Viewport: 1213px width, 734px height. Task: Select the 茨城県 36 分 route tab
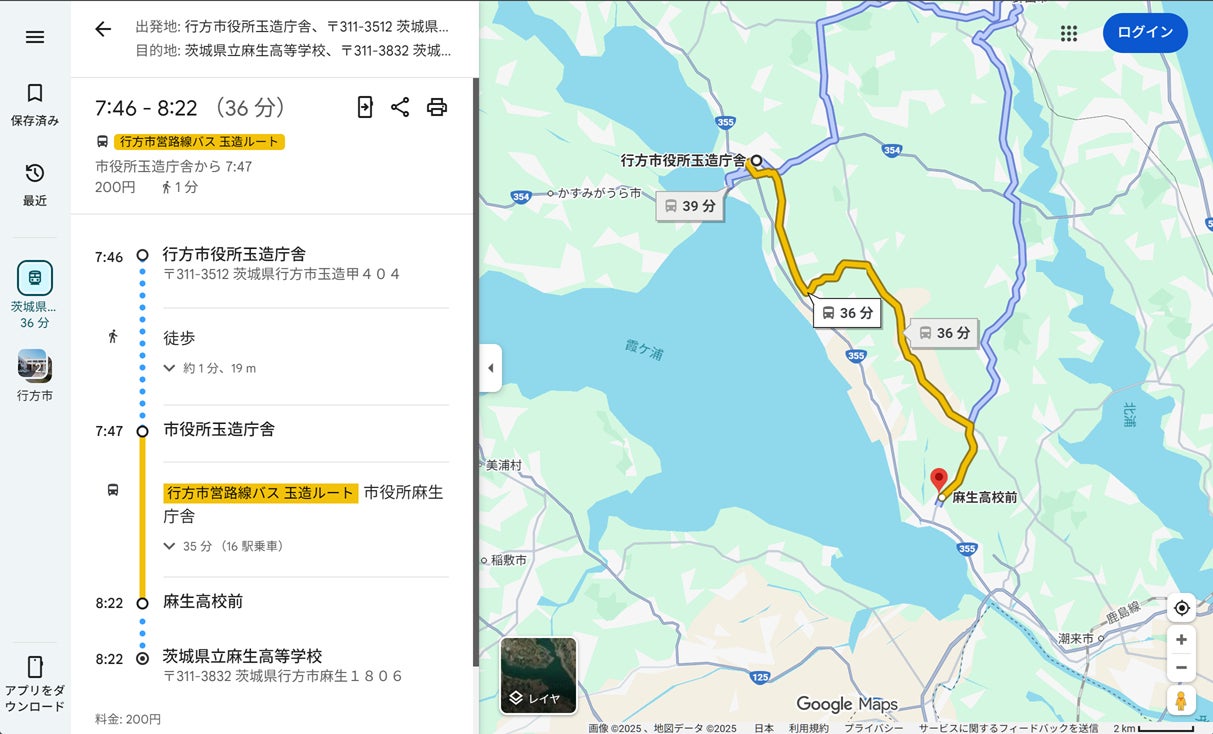pos(35,295)
